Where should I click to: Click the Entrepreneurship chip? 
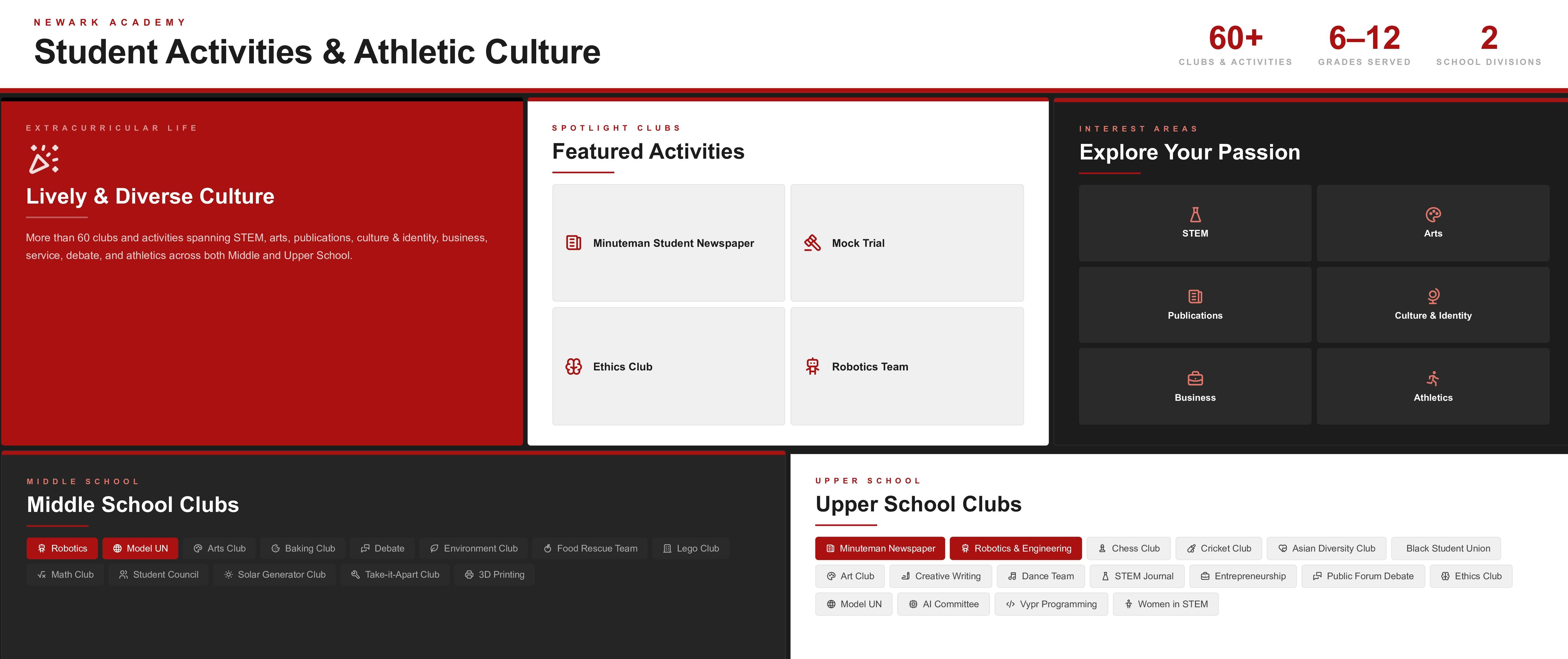coord(1243,576)
